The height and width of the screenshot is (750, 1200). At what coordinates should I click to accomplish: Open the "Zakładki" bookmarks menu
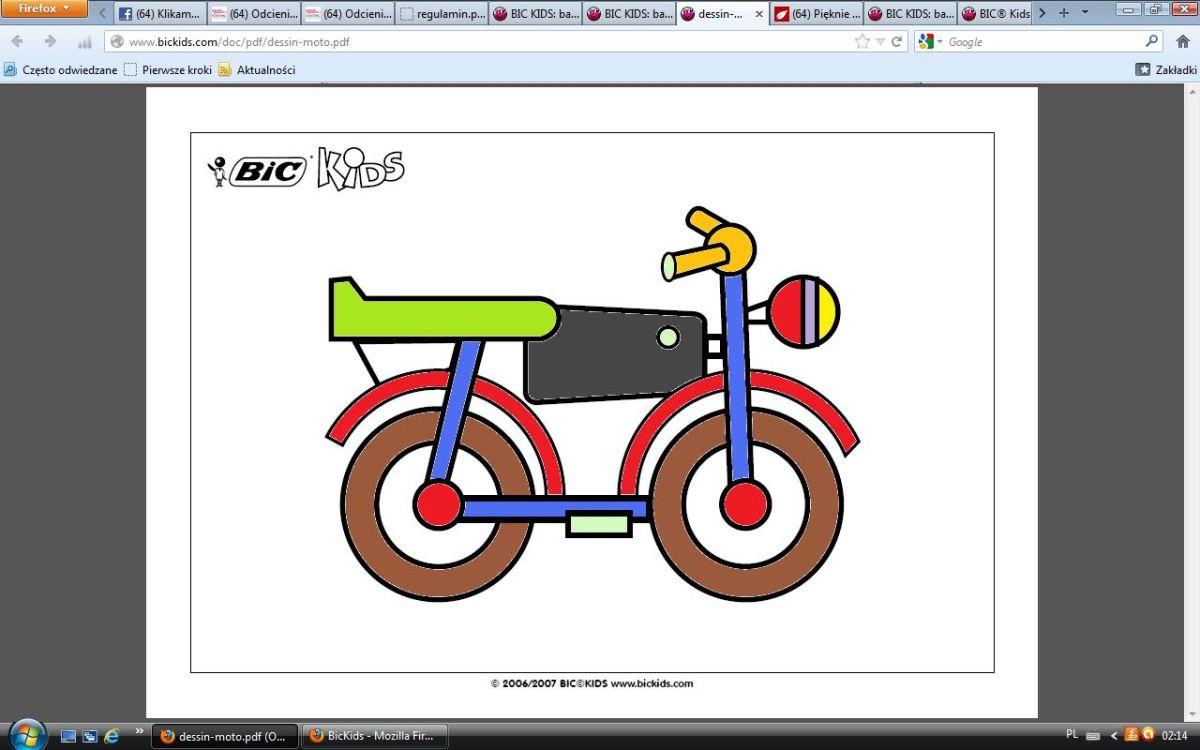(x=1166, y=70)
